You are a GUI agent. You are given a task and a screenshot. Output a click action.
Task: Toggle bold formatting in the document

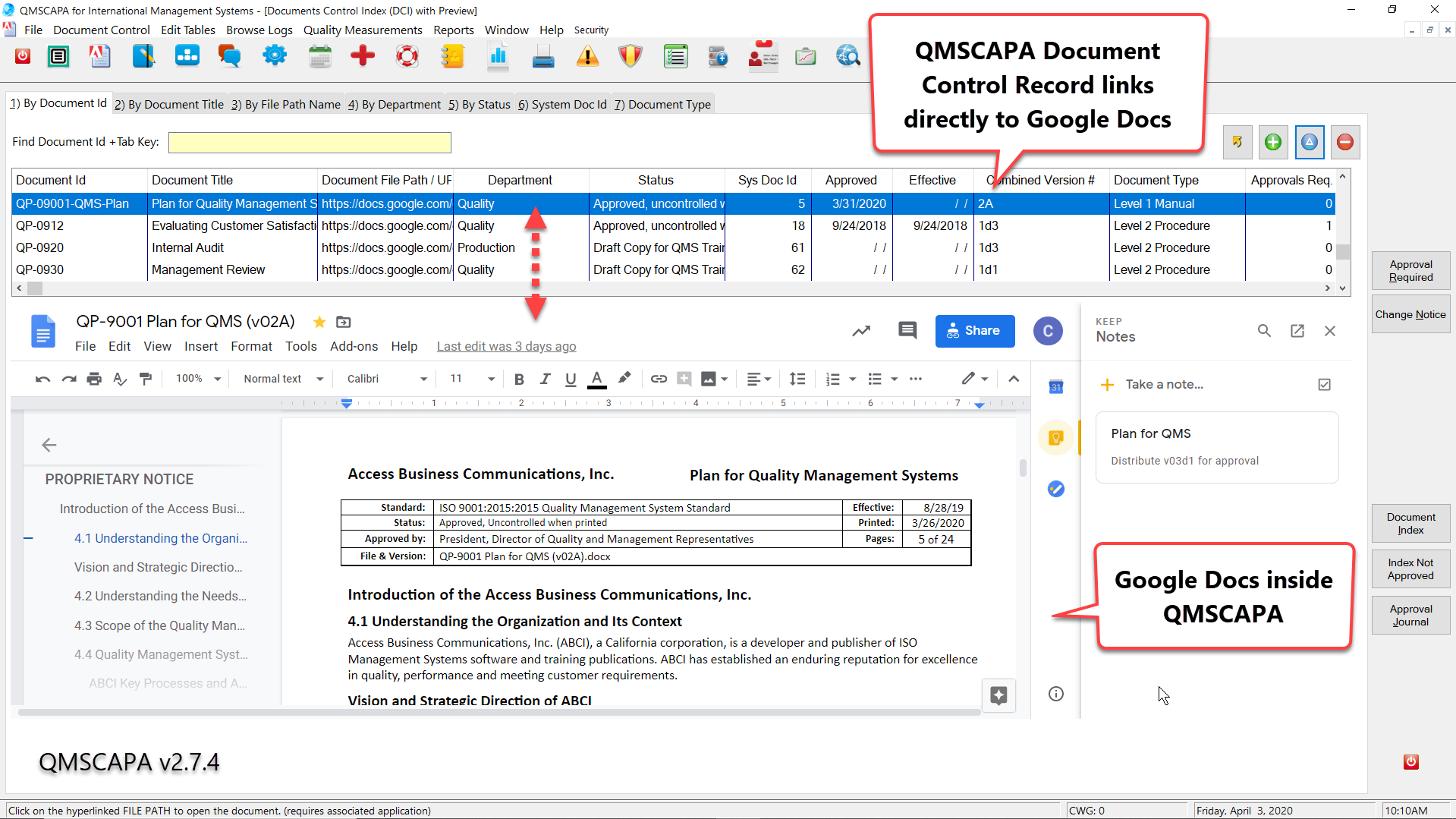pyautogui.click(x=519, y=379)
